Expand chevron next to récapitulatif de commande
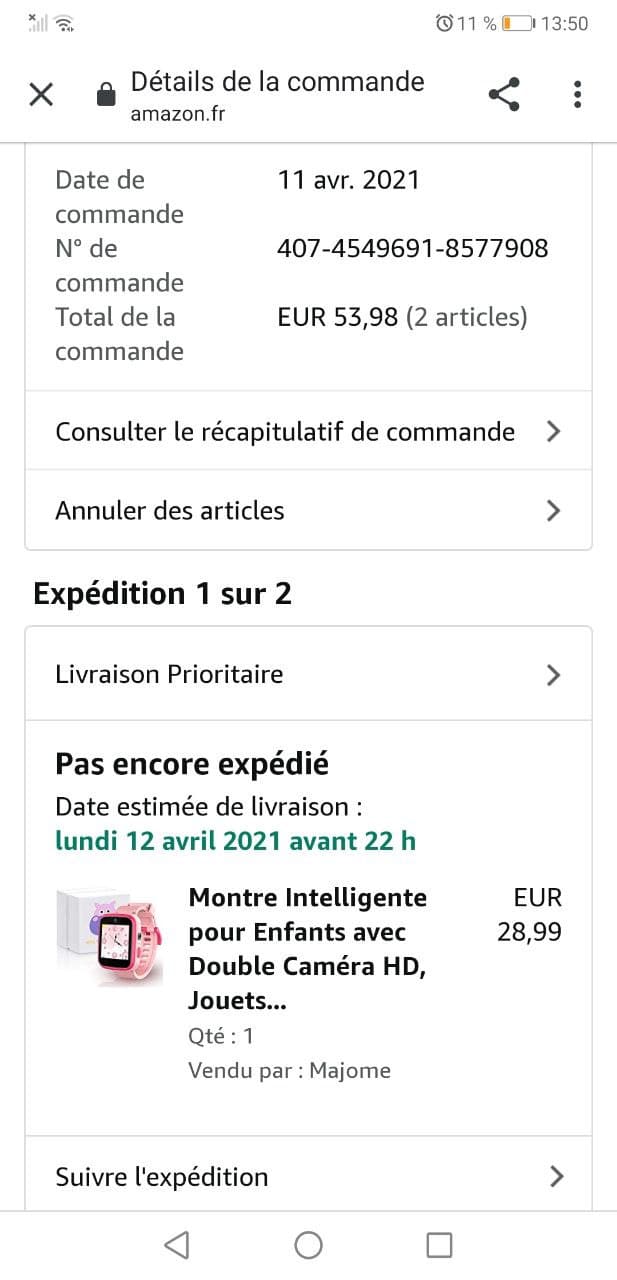Viewport: 617px width, 1280px height. point(553,432)
